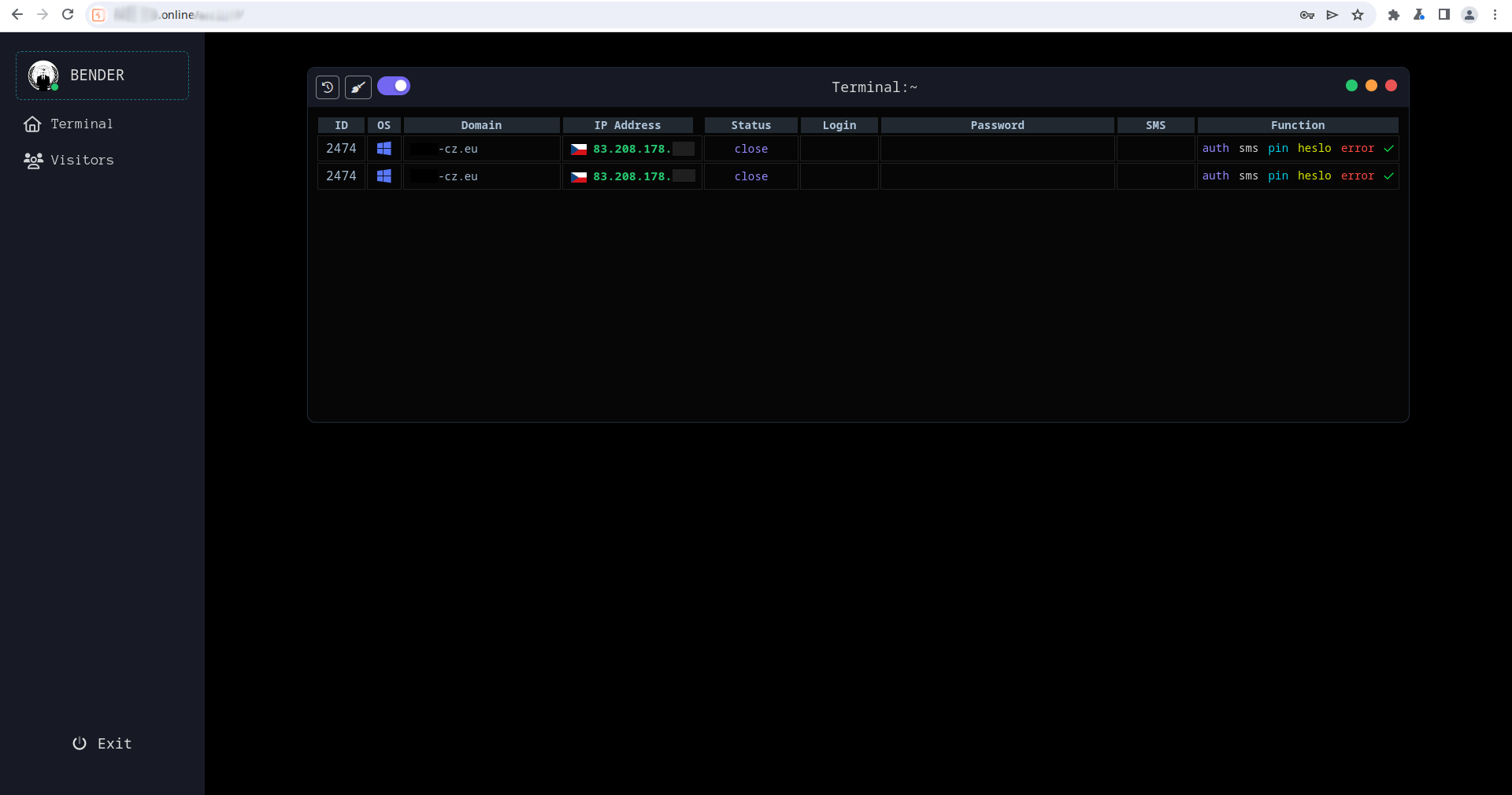Click '-cz.eu' domain in first row
Image resolution: width=1512 pixels, height=795 pixels.
[458, 149]
